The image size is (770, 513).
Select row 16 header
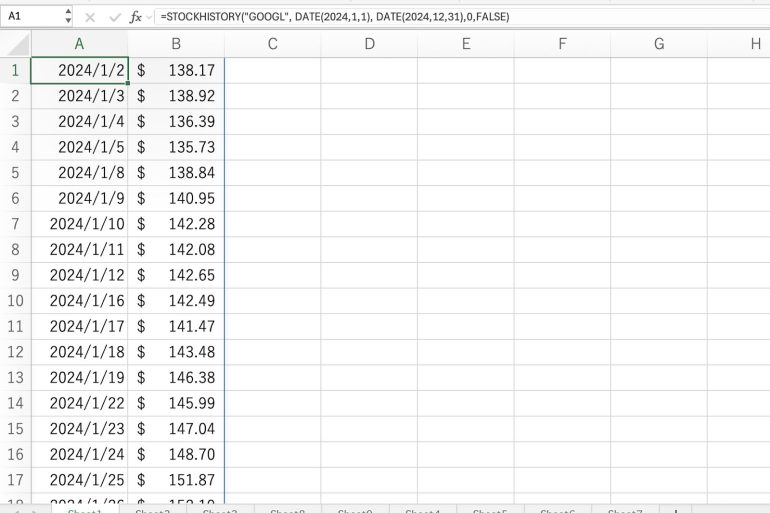pos(15,454)
